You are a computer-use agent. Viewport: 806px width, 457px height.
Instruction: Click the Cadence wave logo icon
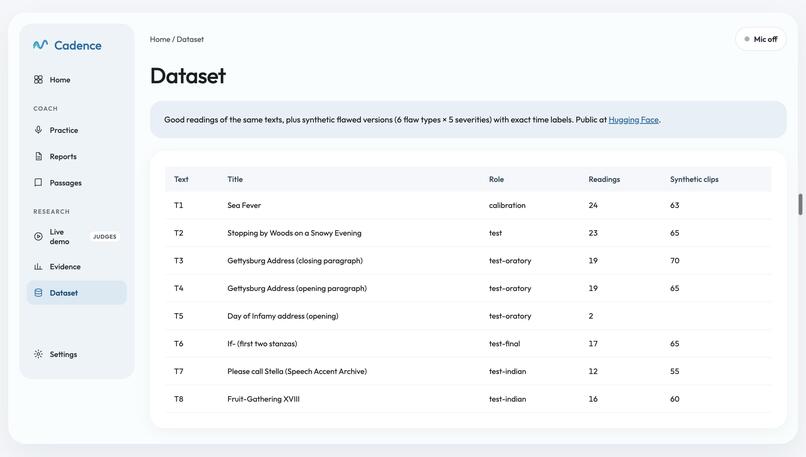point(40,45)
